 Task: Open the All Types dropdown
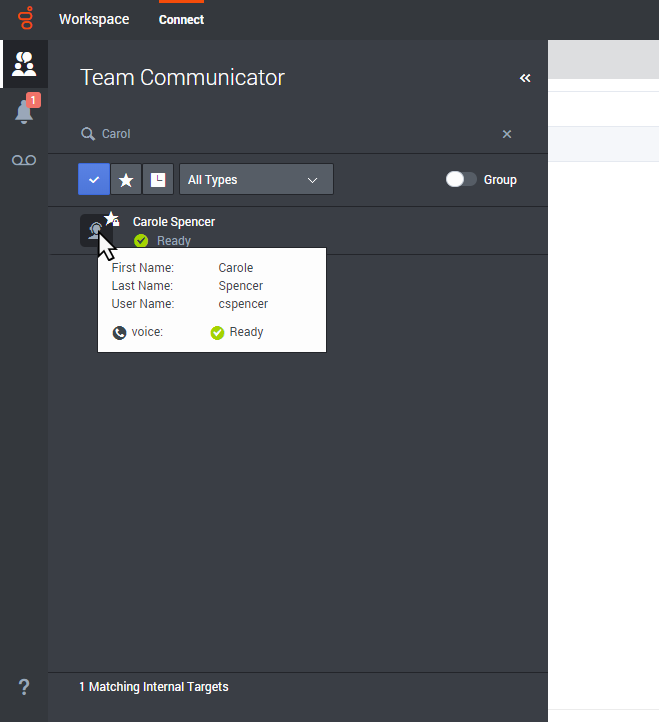[256, 180]
